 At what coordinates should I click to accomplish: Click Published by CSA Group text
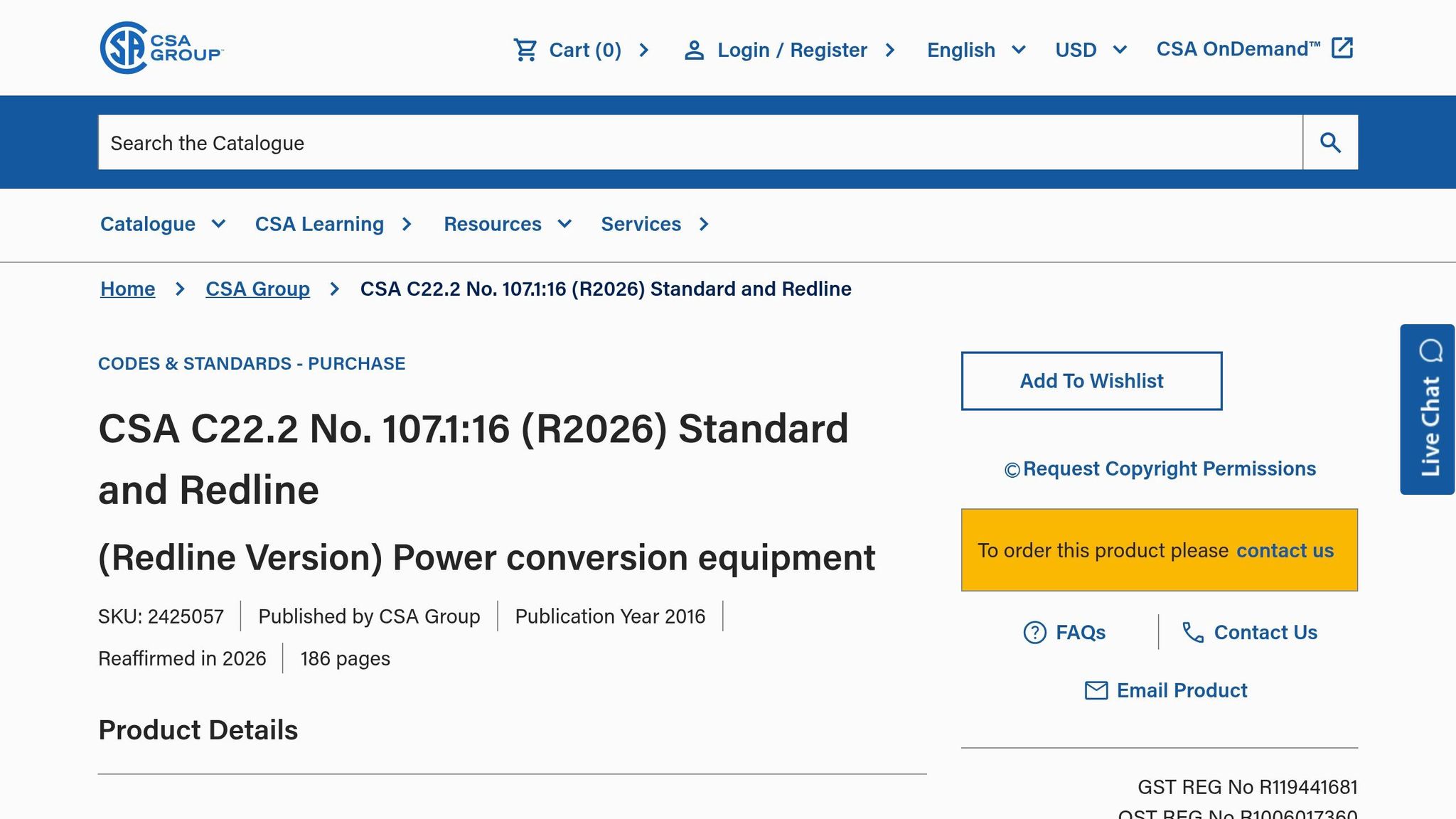click(x=369, y=616)
